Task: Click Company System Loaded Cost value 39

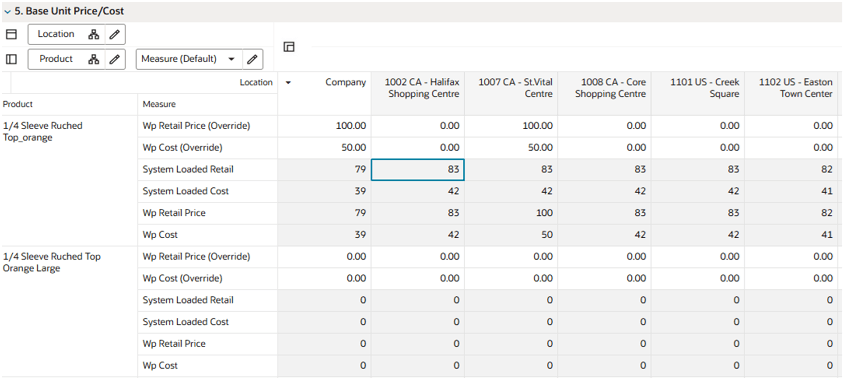Action: point(325,191)
